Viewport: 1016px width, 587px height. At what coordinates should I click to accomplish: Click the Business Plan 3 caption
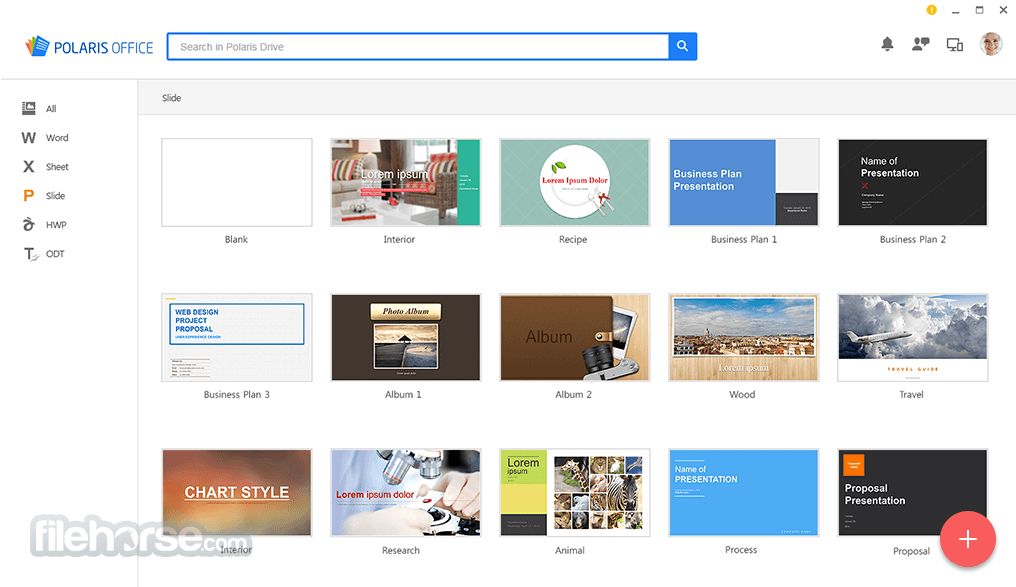coord(237,394)
